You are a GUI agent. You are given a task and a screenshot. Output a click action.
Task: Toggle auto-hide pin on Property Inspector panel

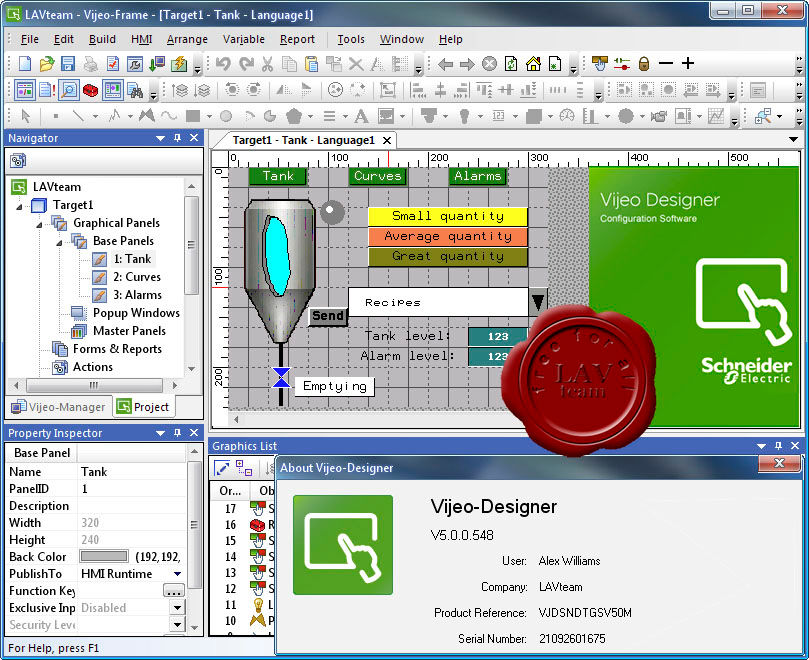(177, 432)
